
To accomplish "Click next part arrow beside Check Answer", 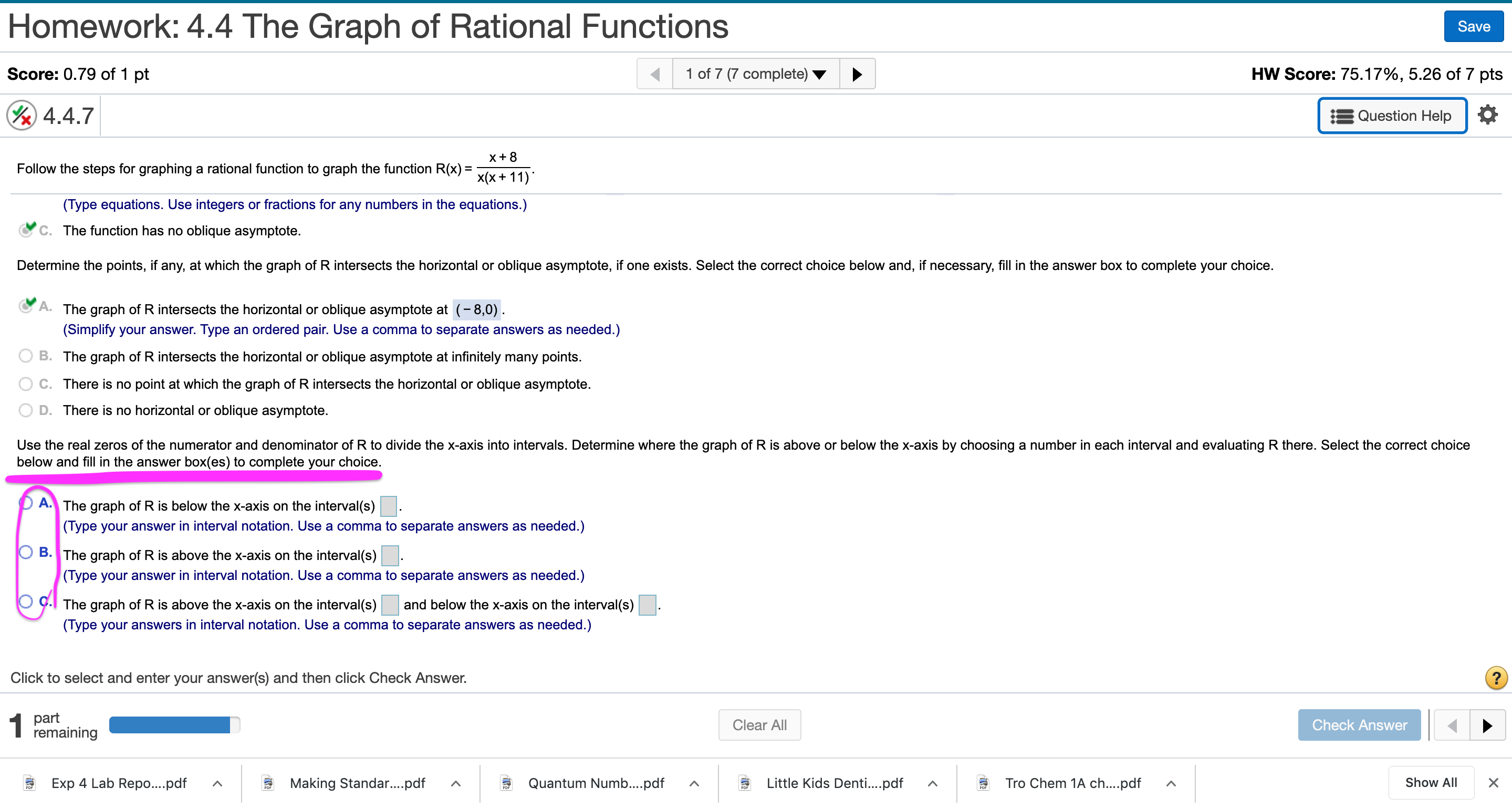I will click(x=1487, y=725).
